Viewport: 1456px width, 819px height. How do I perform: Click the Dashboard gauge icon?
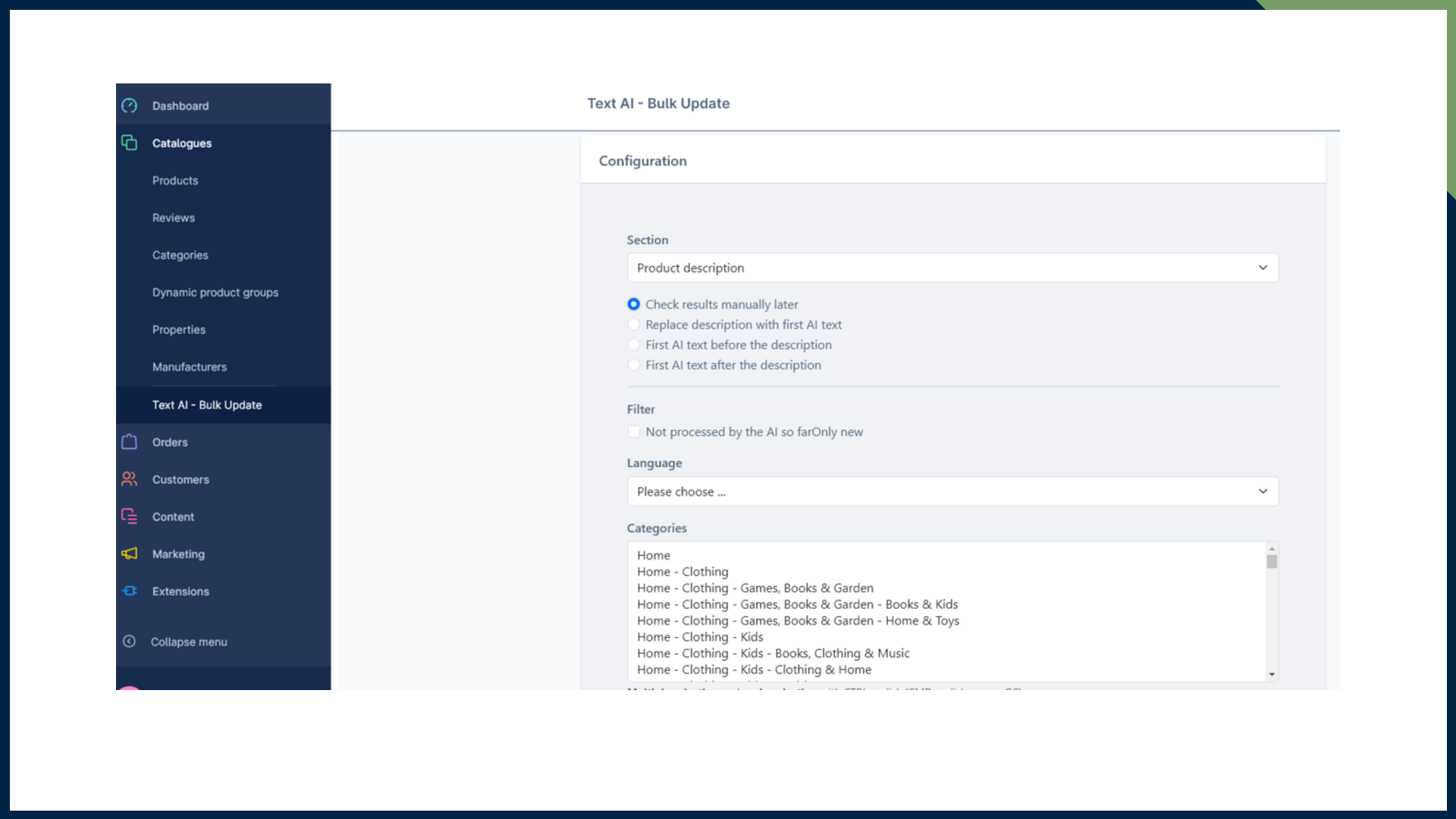(x=130, y=105)
